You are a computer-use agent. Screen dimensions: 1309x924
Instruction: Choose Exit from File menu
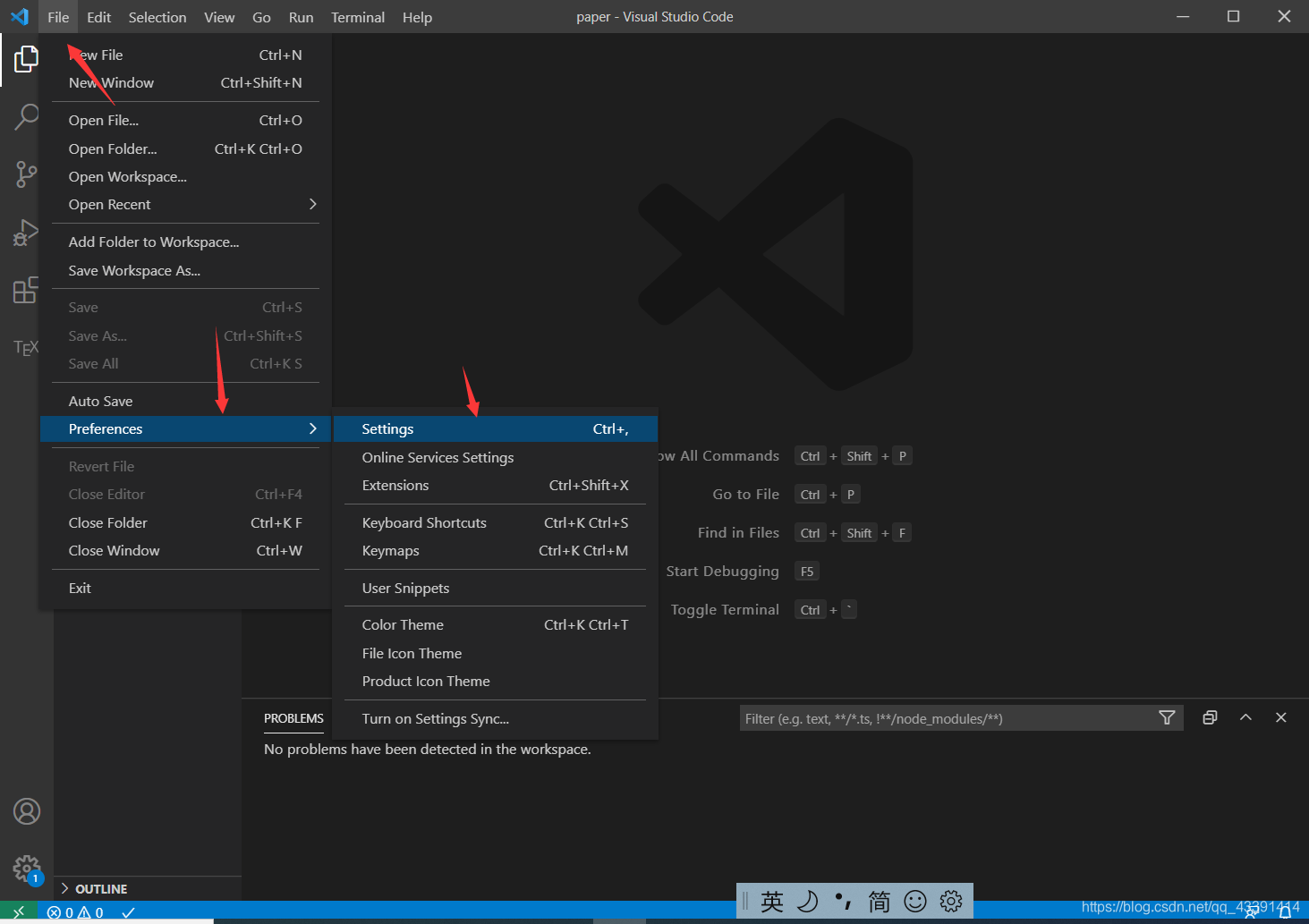(x=185, y=588)
